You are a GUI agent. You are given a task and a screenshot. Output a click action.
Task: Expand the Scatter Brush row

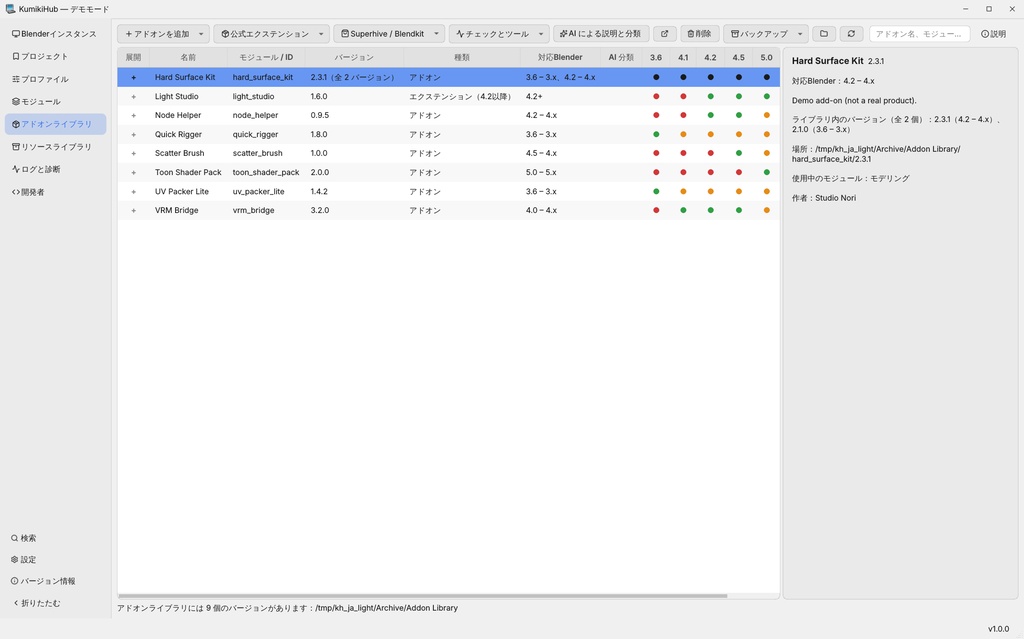pyautogui.click(x=134, y=154)
